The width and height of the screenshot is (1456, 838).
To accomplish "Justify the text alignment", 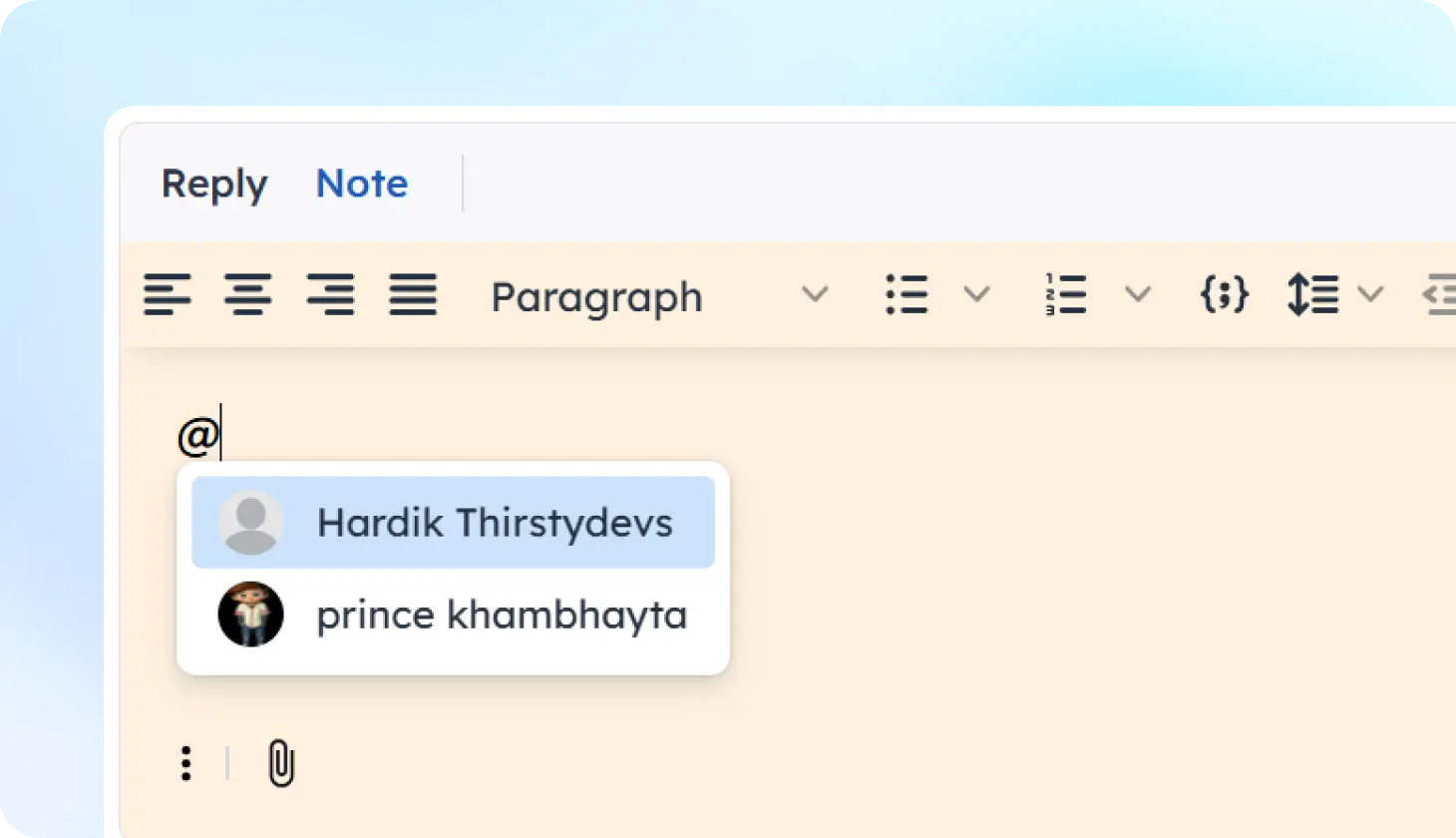I will (x=413, y=294).
